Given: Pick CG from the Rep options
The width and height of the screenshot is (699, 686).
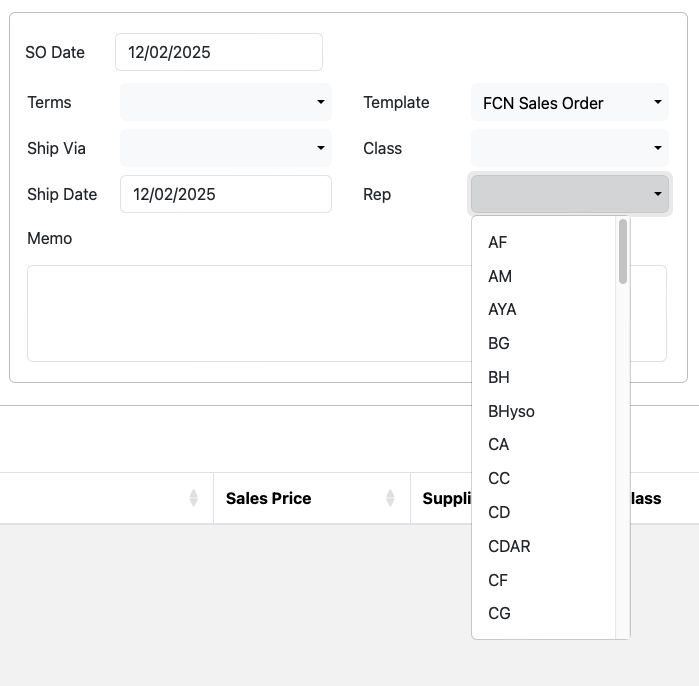Looking at the screenshot, I should click(x=499, y=613).
